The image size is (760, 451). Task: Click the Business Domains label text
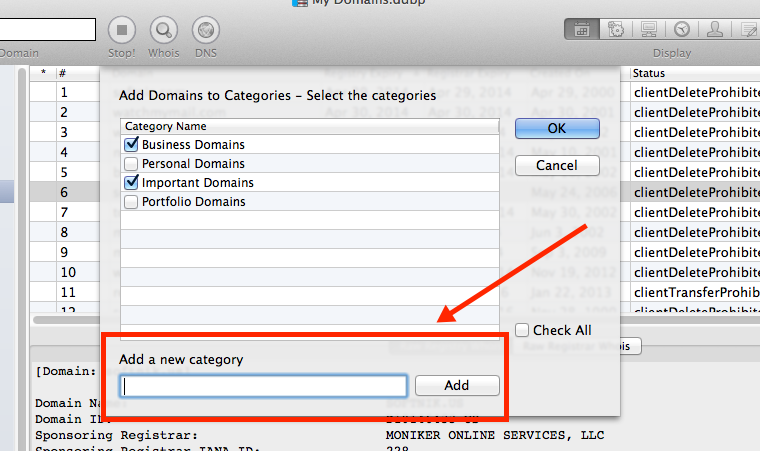[193, 145]
